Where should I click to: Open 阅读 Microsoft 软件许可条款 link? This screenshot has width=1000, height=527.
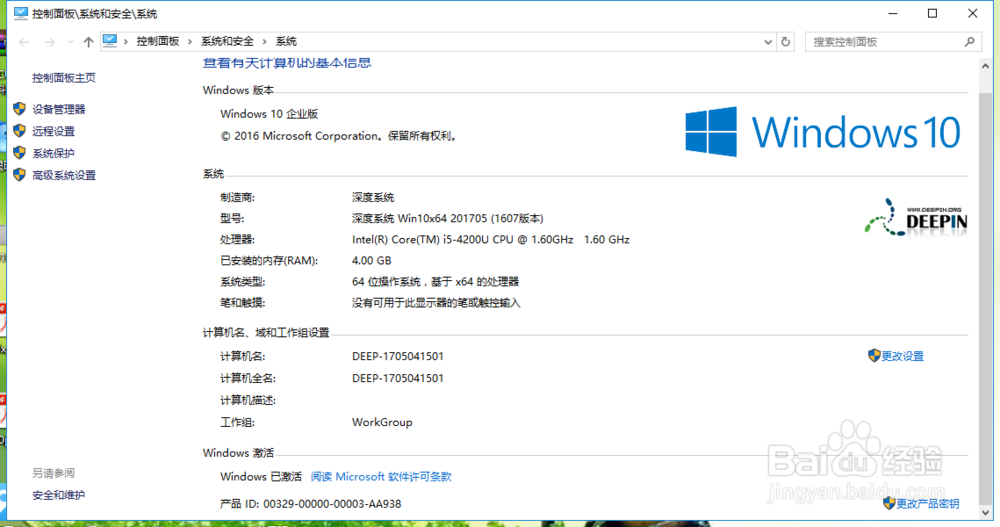381,477
